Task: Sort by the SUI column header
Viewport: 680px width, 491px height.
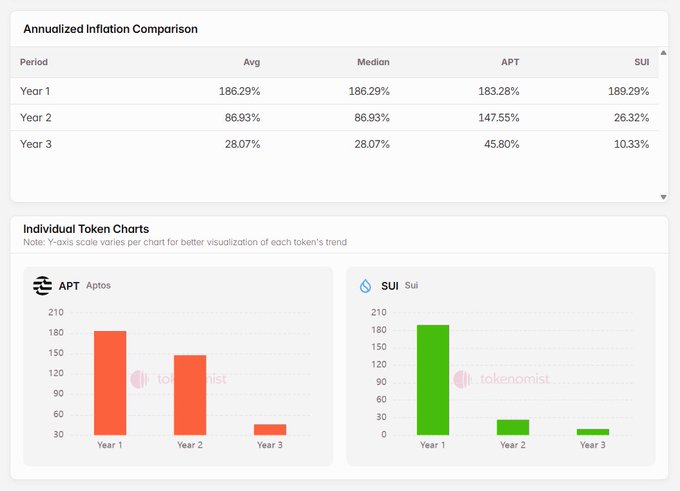Action: tap(641, 62)
